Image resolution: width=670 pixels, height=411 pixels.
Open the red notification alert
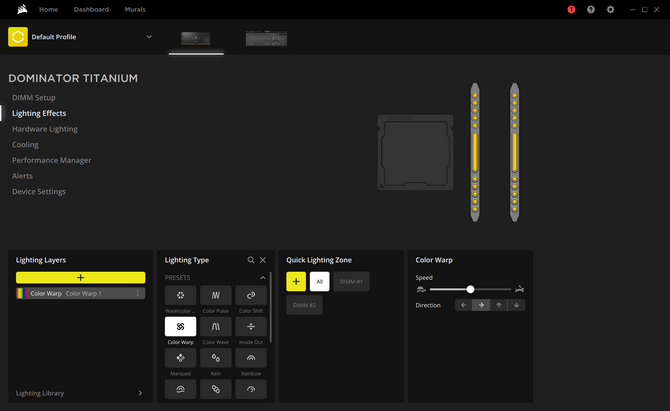pyautogui.click(x=571, y=9)
